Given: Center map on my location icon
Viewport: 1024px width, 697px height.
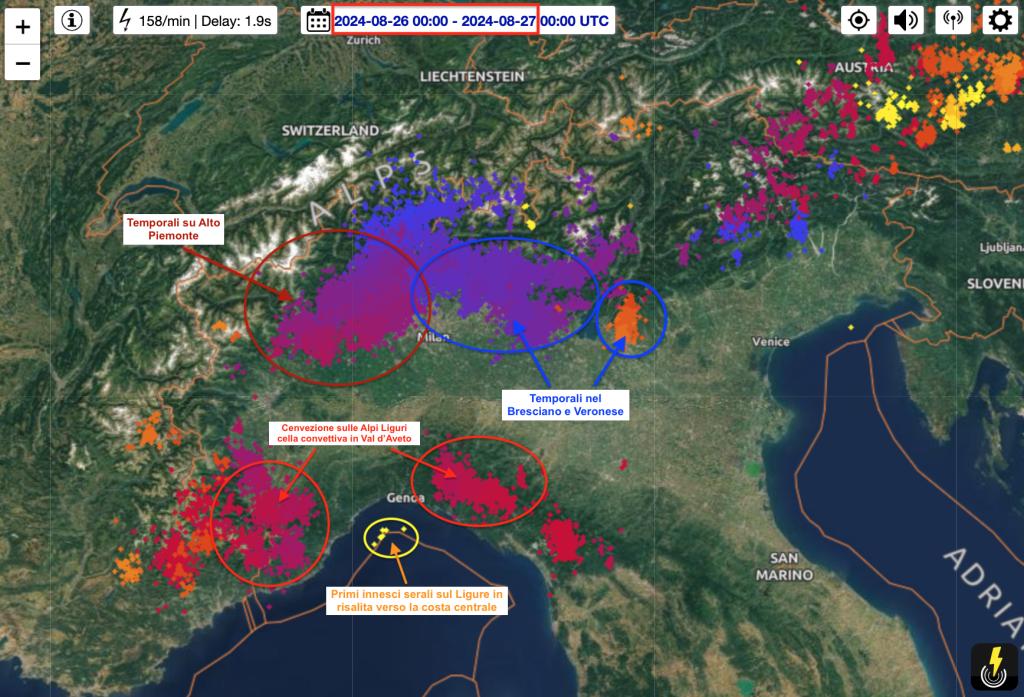Looking at the screenshot, I should click(x=859, y=20).
